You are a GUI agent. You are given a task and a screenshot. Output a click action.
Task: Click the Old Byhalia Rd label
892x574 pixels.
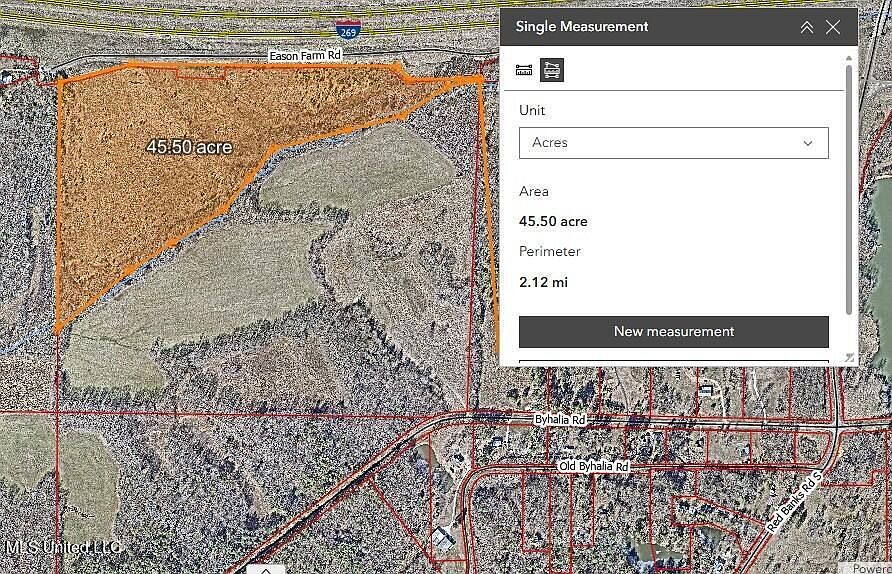593,467
